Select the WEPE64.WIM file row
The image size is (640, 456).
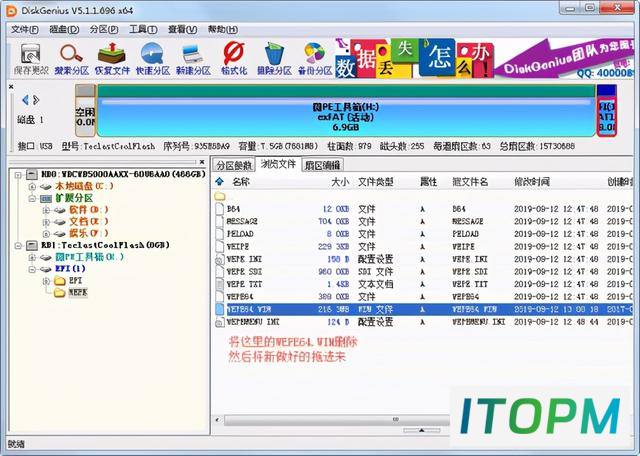tap(423, 309)
